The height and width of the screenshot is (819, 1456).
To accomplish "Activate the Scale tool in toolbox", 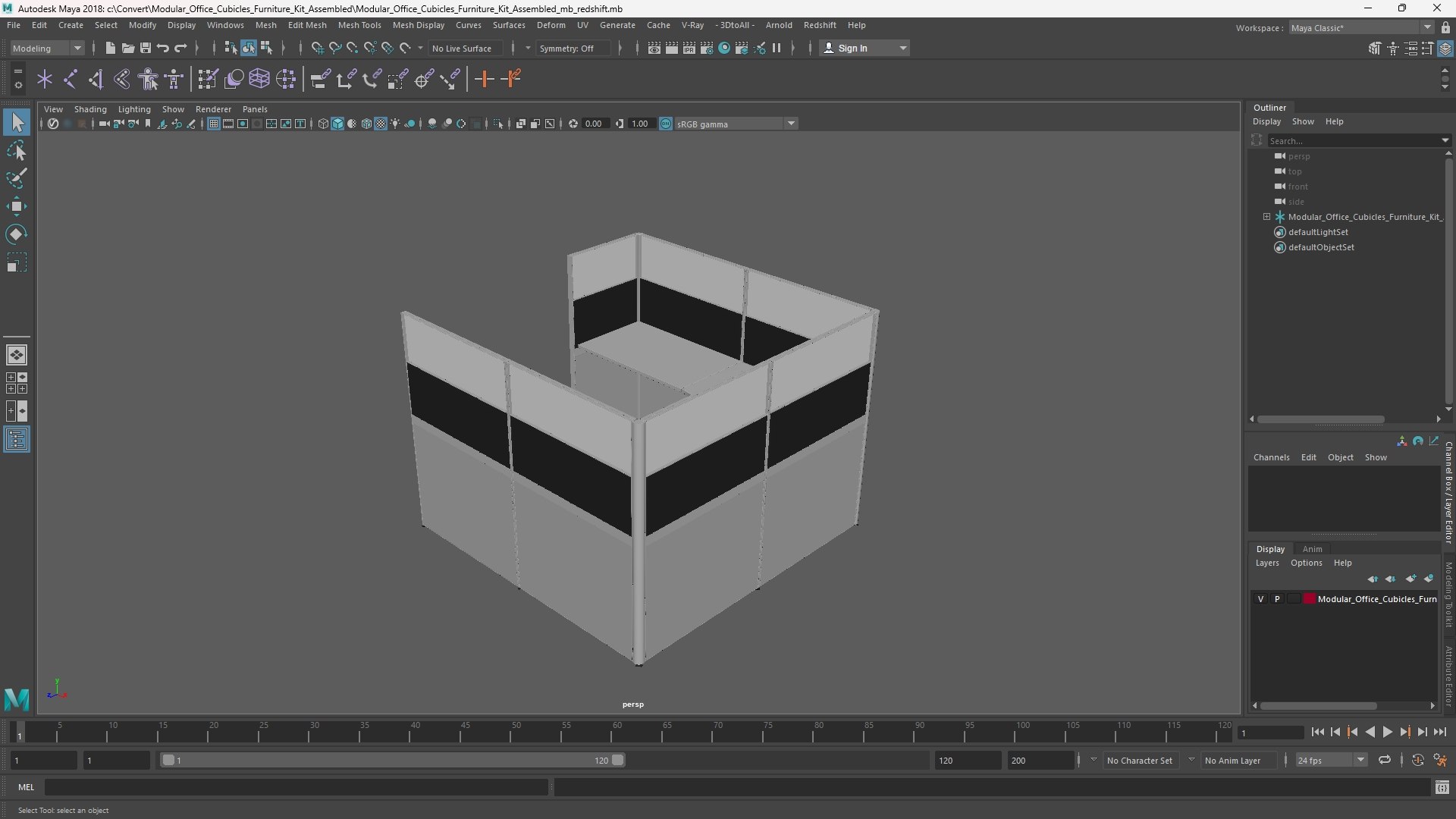I will point(17,262).
